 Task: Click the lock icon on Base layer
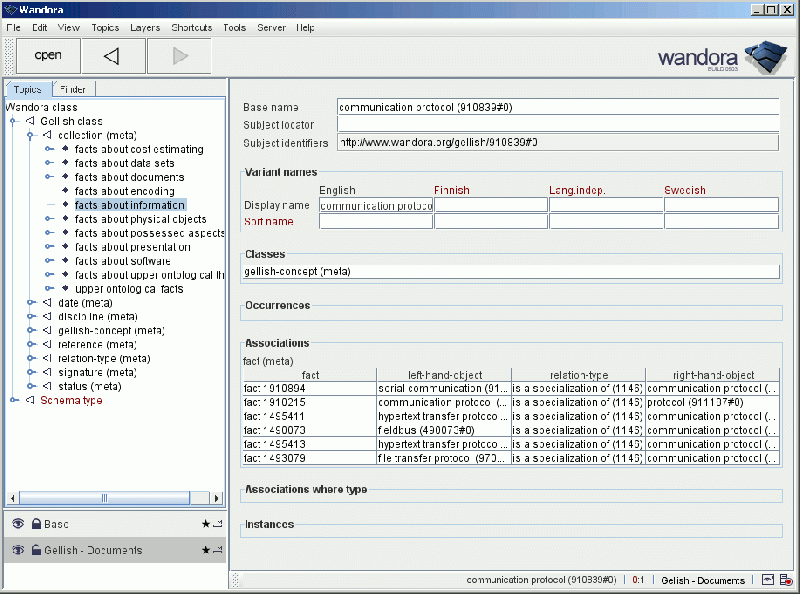36,524
